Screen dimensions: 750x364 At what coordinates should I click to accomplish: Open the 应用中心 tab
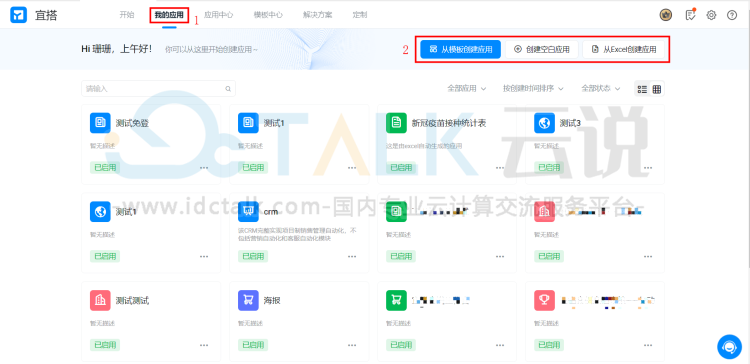point(219,15)
